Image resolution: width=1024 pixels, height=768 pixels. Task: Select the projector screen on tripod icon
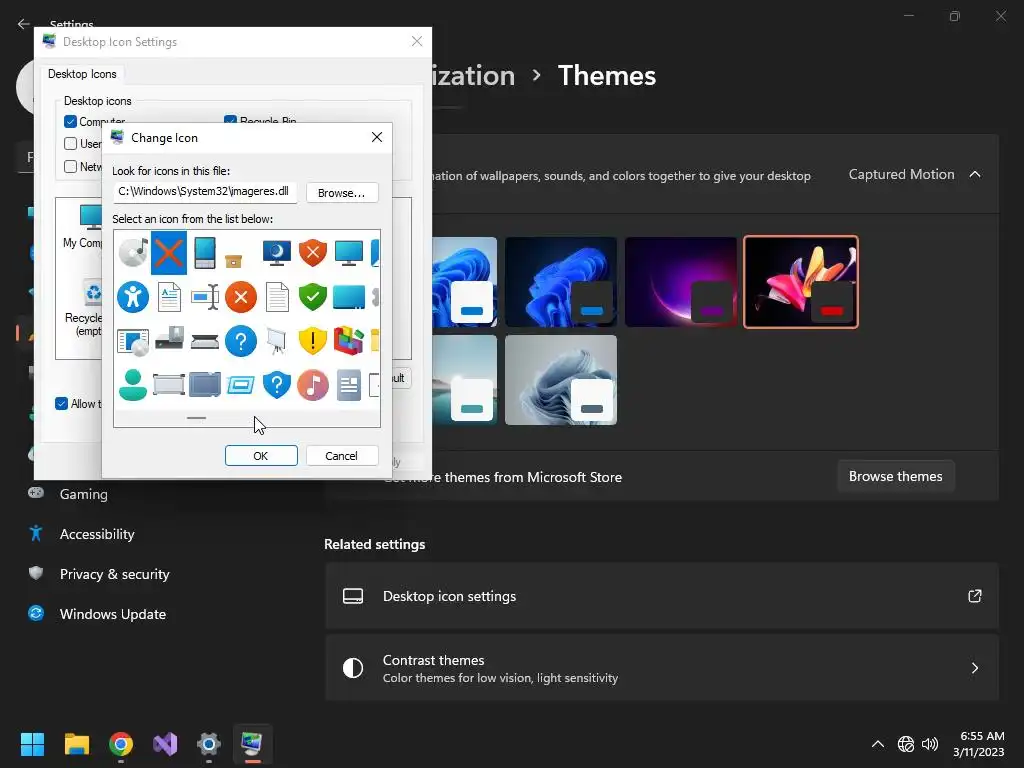click(x=277, y=342)
